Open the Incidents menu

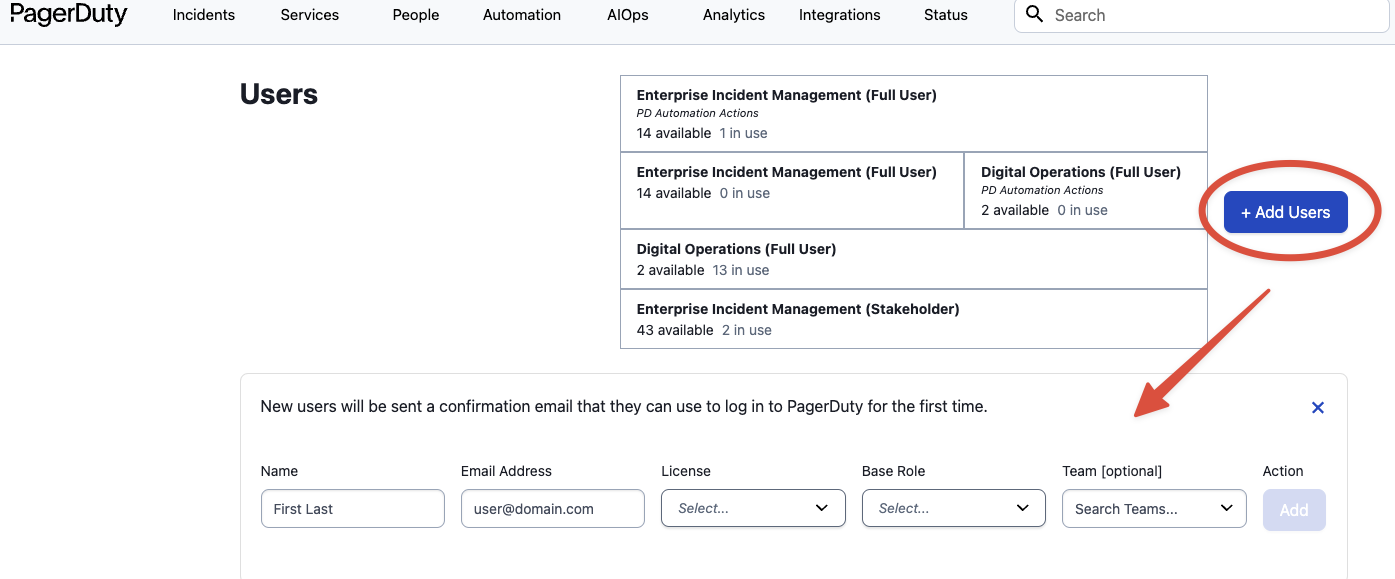(x=204, y=15)
